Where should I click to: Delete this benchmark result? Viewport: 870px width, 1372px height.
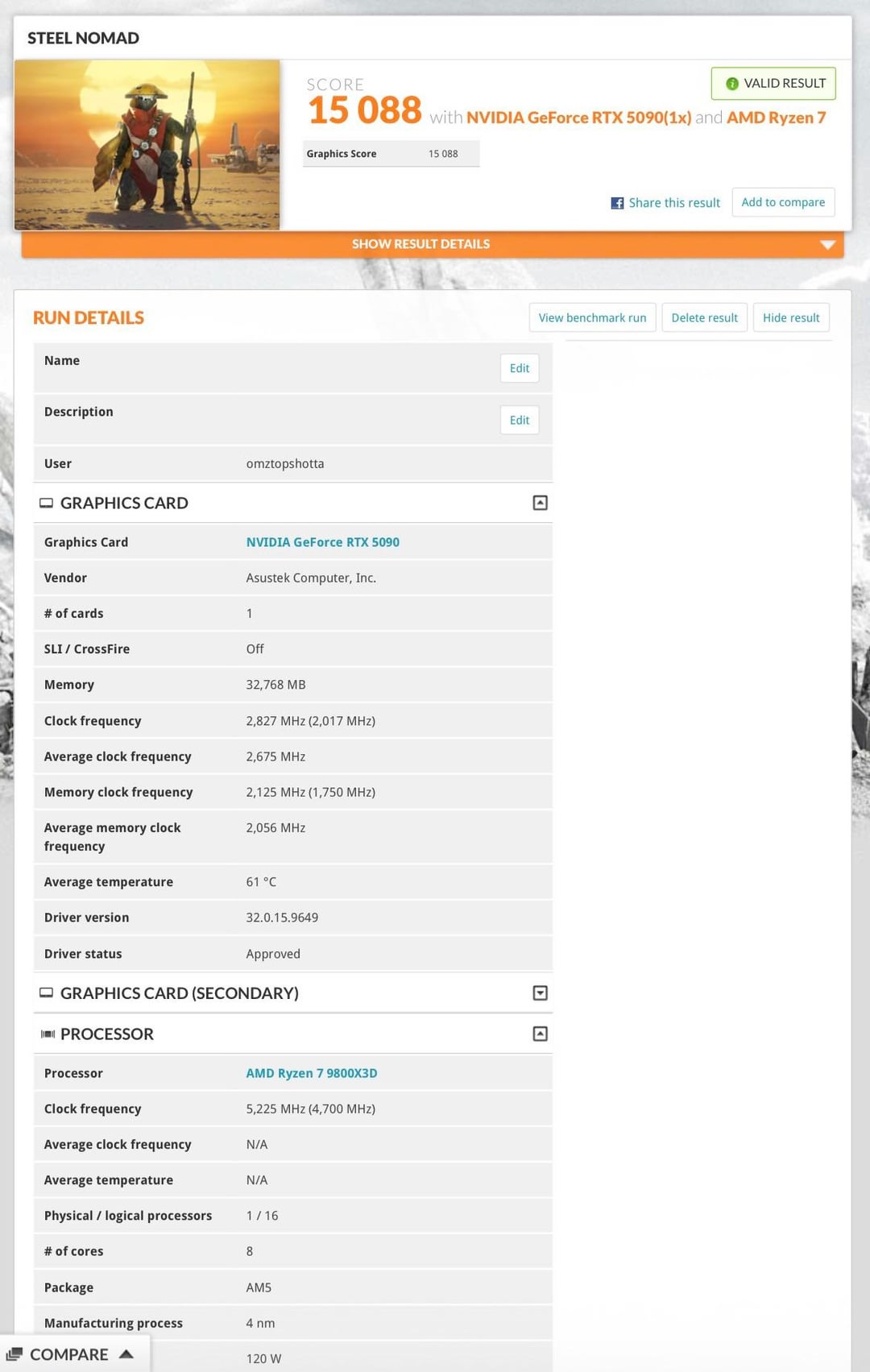click(705, 317)
